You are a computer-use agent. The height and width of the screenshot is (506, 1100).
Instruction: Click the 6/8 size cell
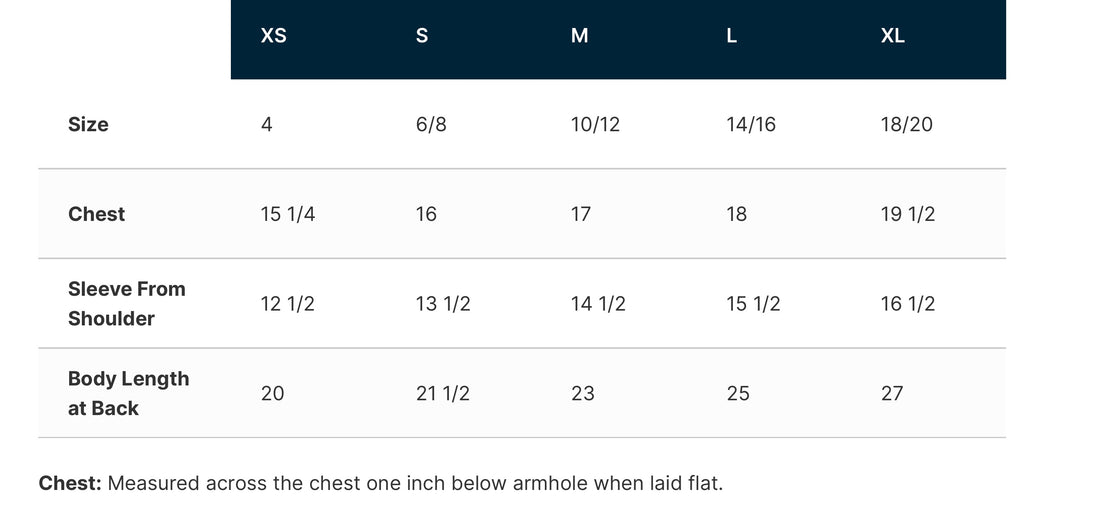pos(431,125)
